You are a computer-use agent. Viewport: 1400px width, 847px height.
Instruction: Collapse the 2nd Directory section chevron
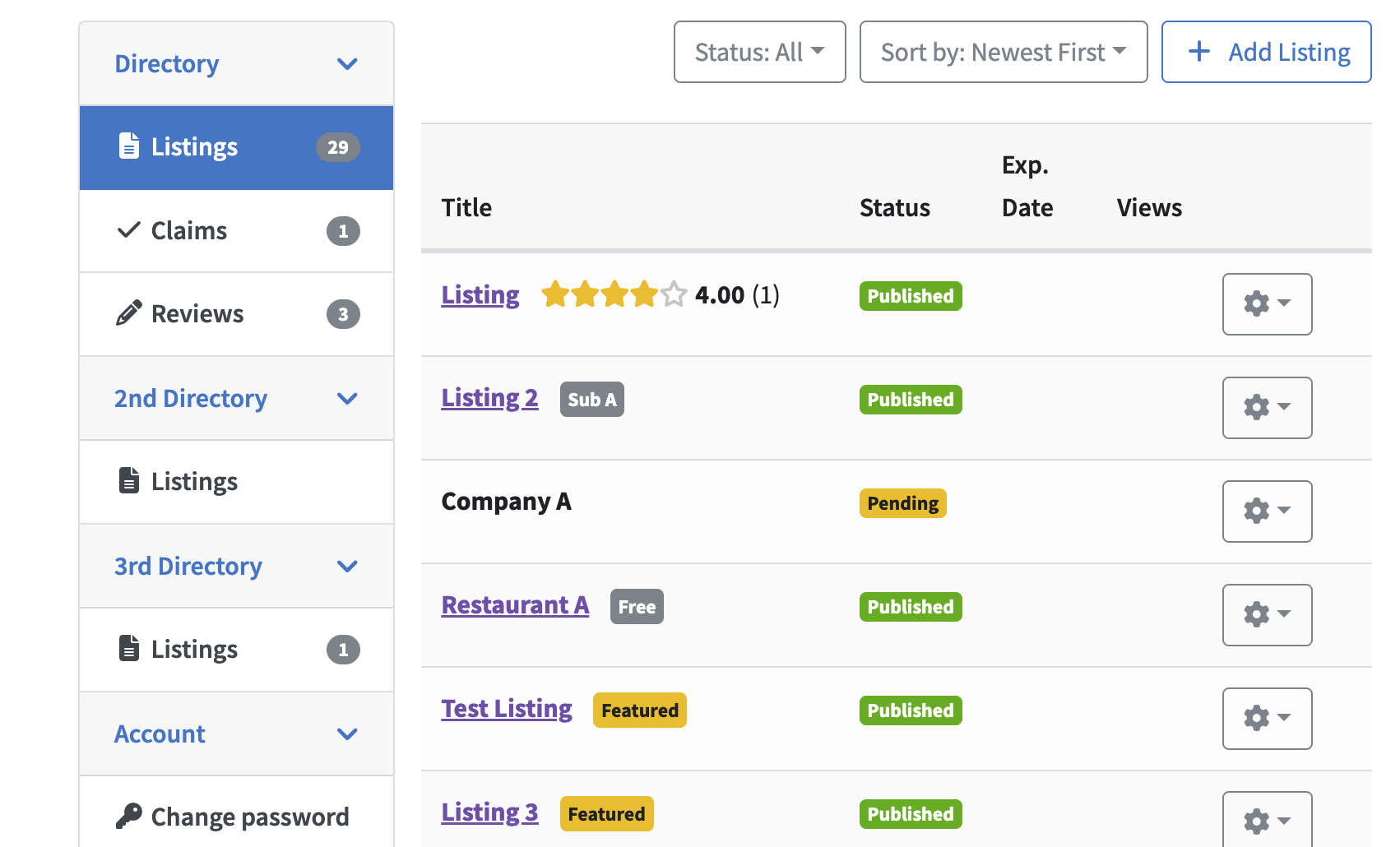click(347, 399)
